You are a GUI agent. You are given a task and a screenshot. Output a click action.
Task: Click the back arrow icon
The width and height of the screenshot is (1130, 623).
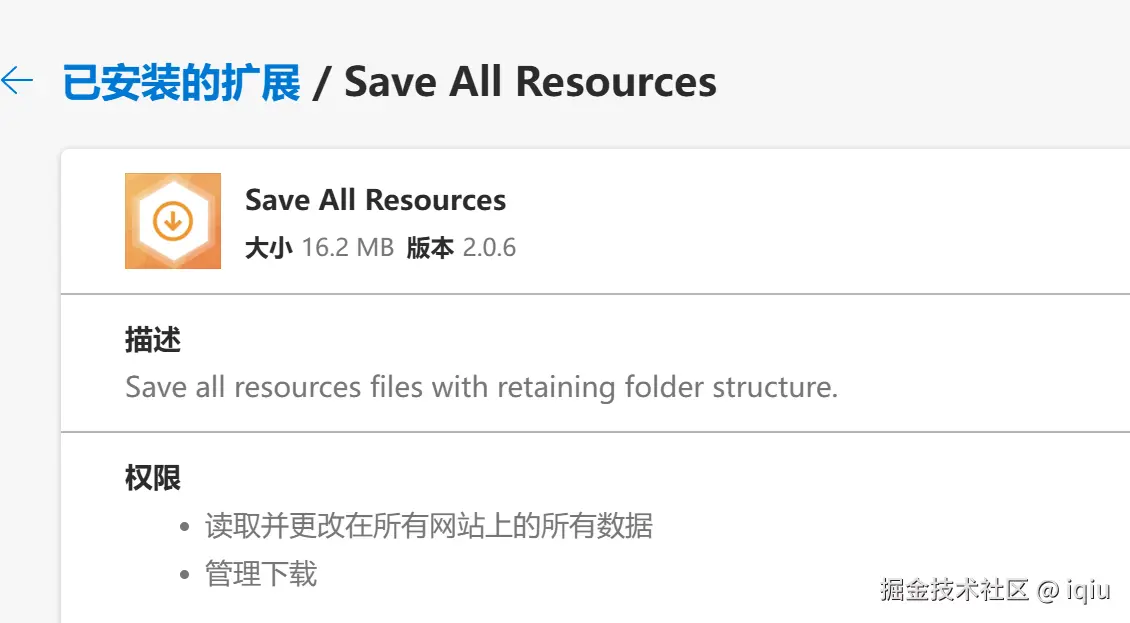[17, 81]
